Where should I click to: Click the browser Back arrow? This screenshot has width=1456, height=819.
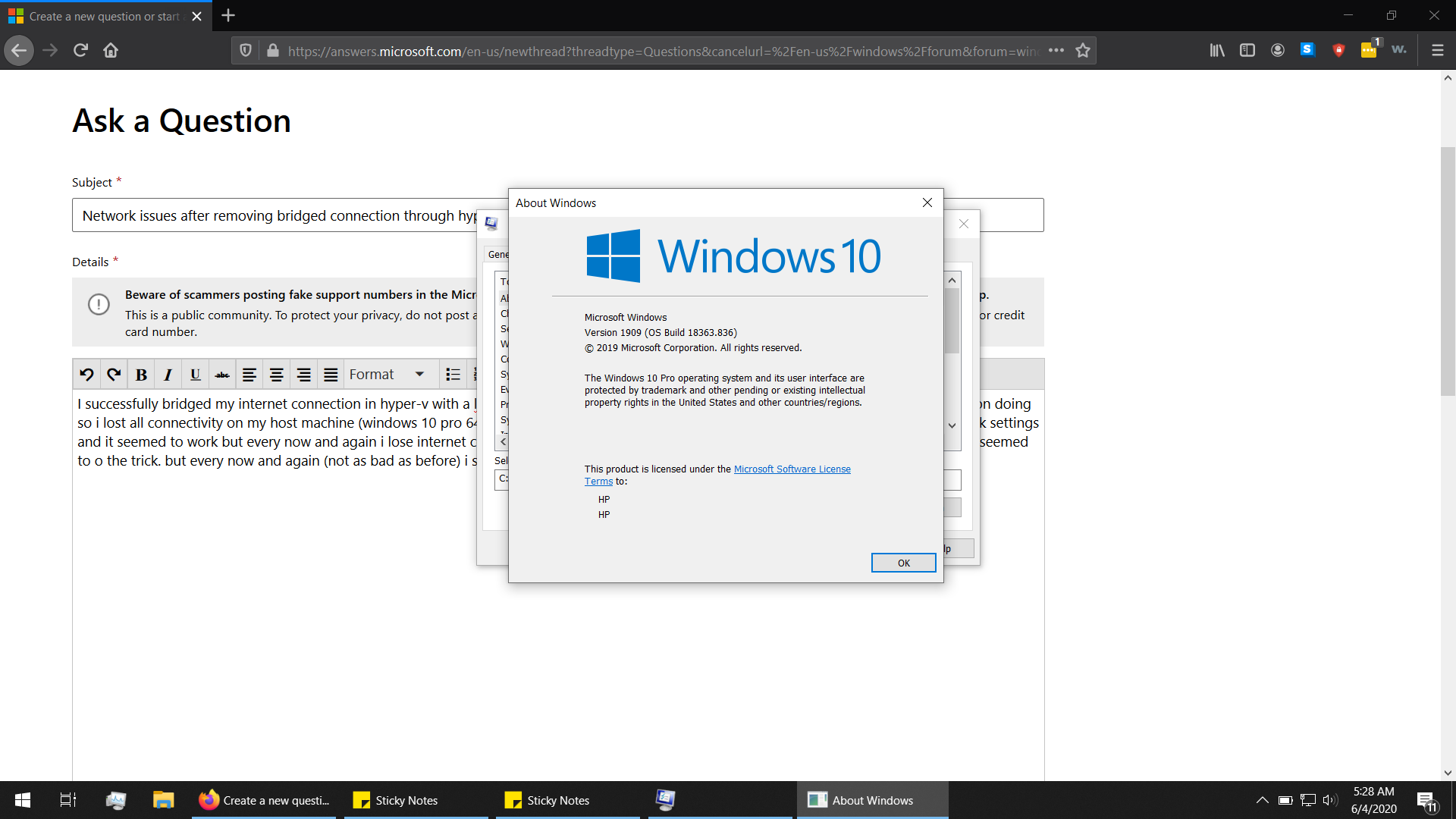(19, 51)
